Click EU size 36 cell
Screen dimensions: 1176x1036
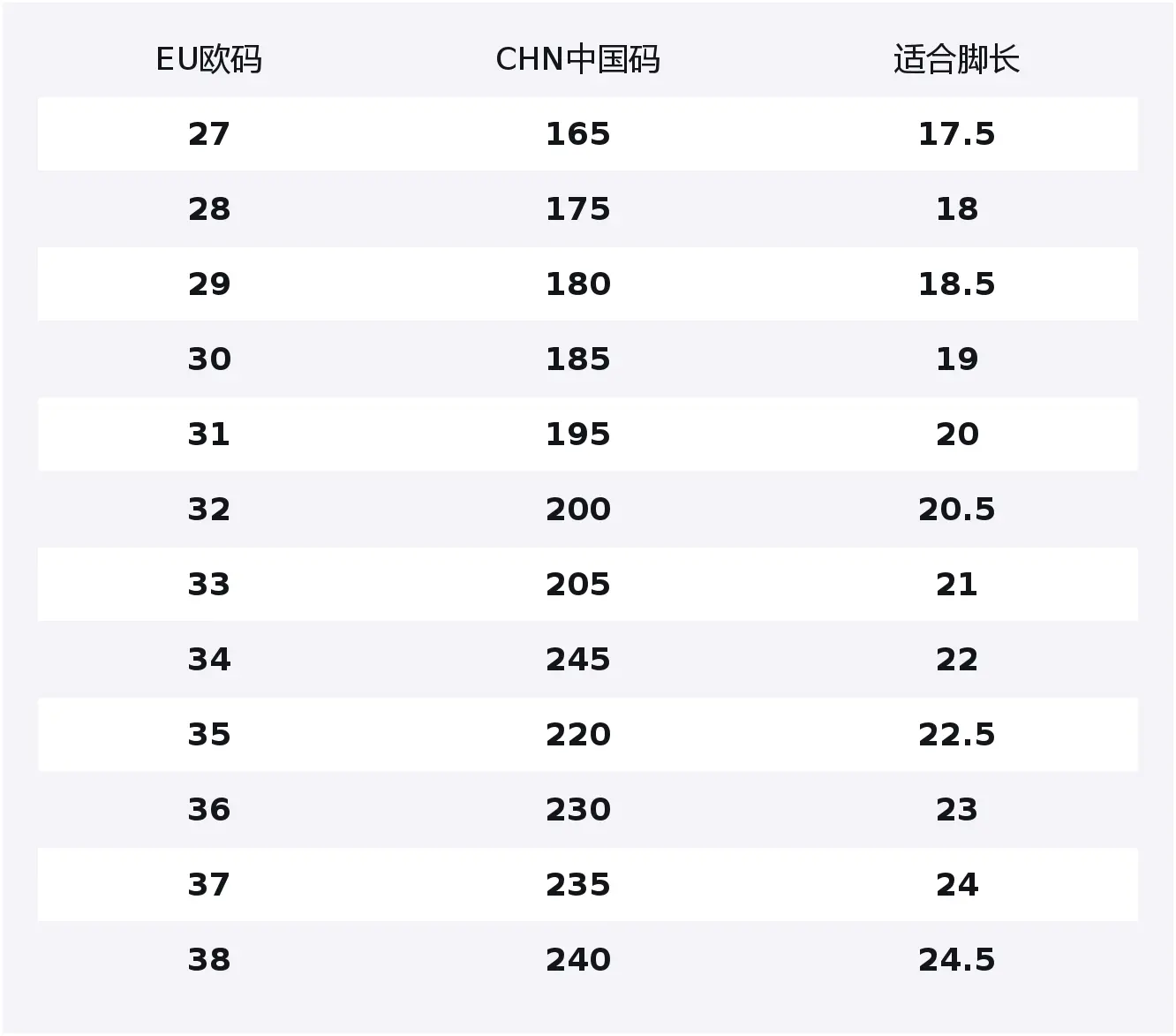point(209,810)
